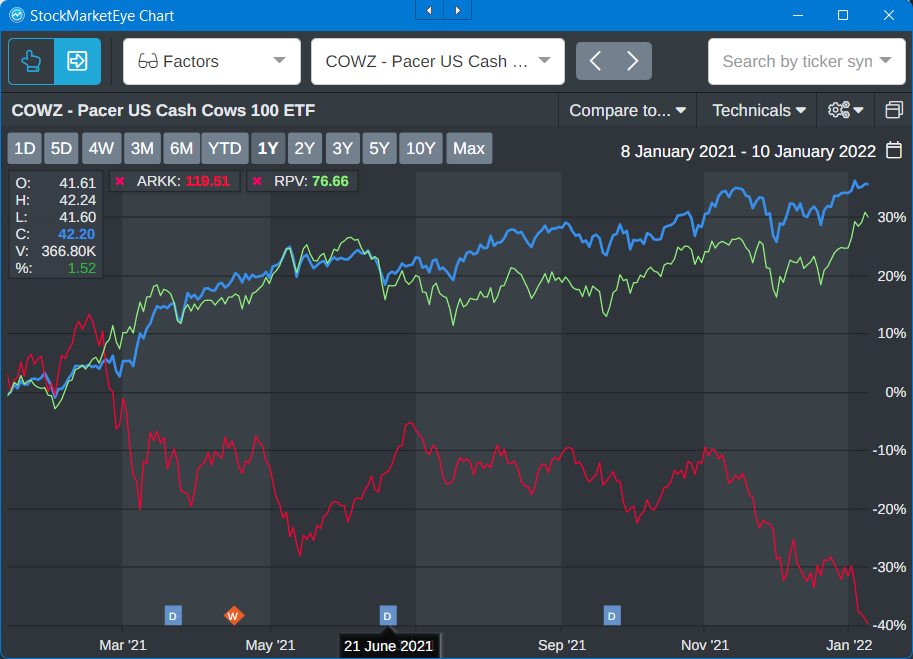Click the export arrow icon button
Screen dimensions: 913x659
(77, 61)
